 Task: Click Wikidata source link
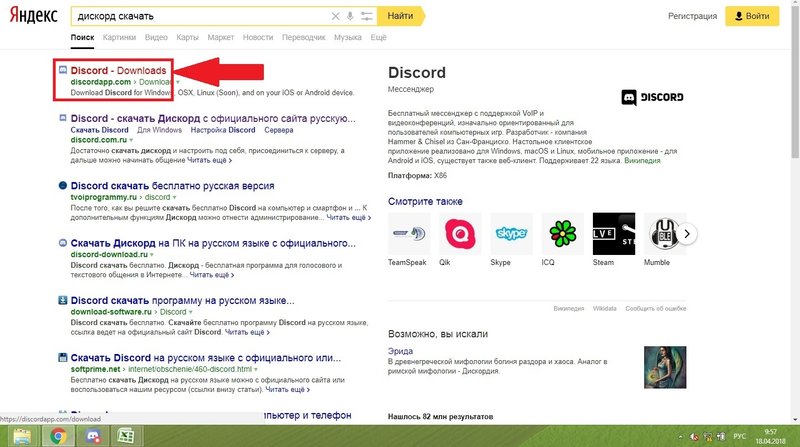pyautogui.click(x=605, y=308)
